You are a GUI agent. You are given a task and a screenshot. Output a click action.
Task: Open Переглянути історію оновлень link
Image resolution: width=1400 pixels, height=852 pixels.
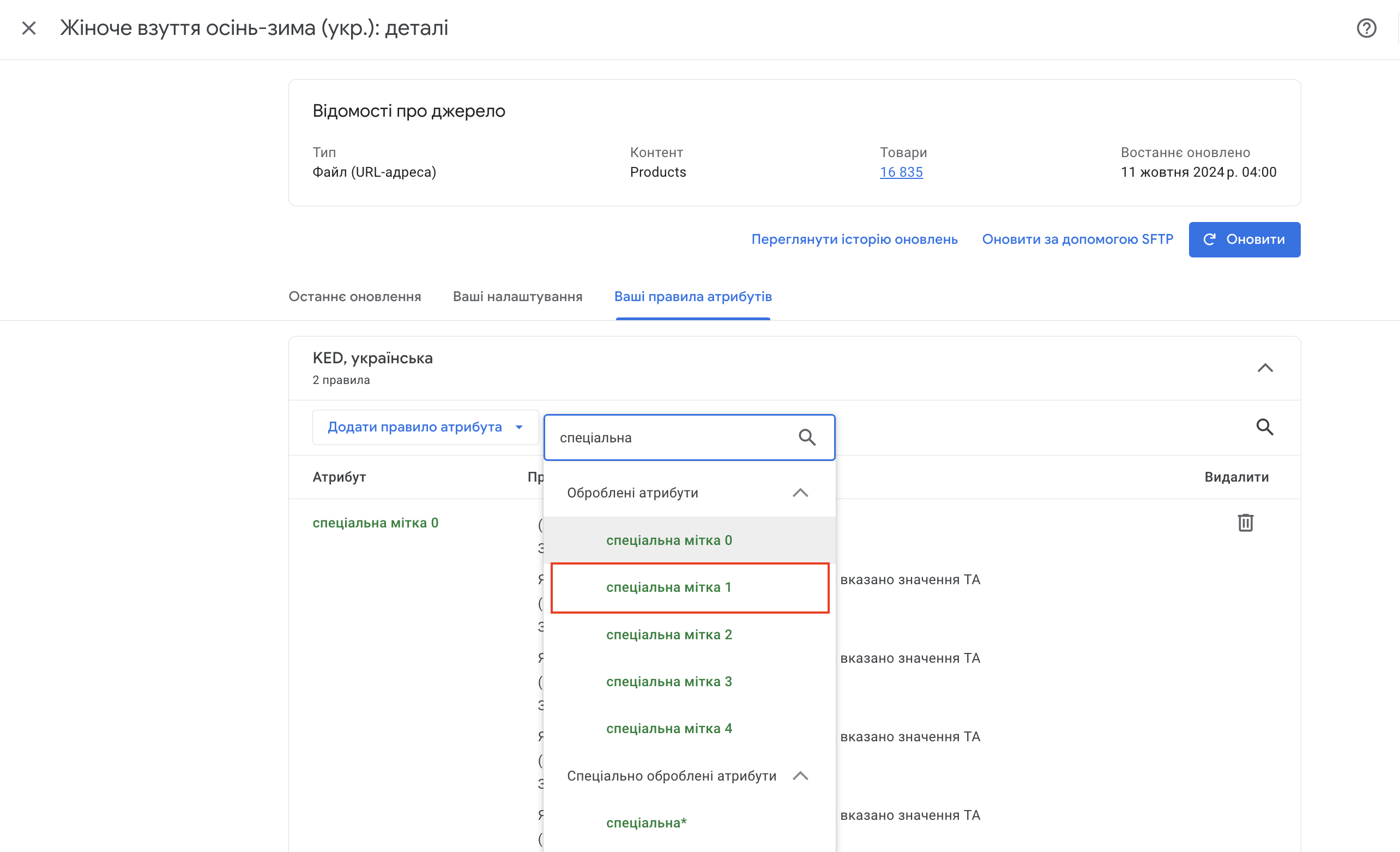854,239
